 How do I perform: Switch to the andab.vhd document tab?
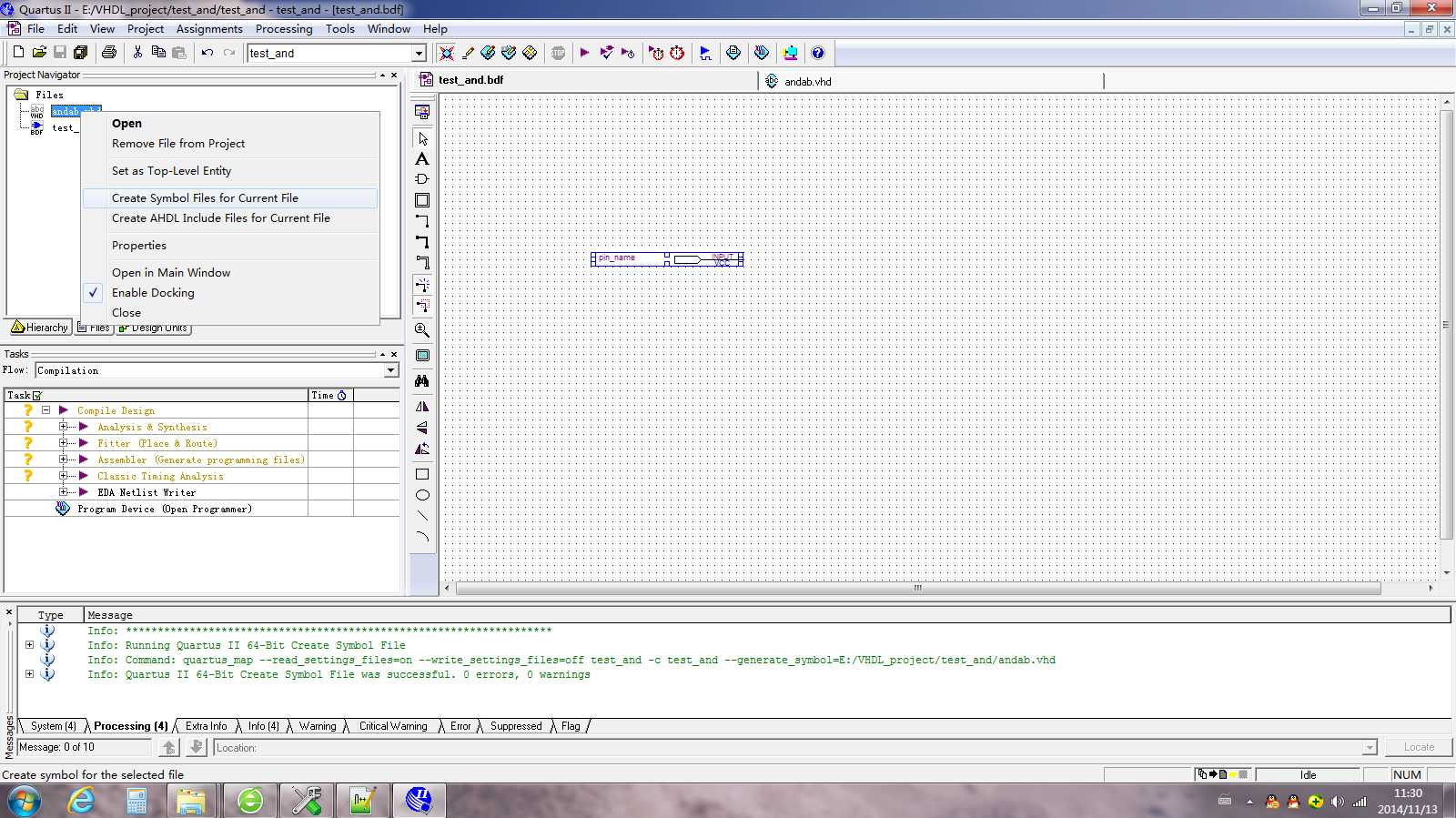click(807, 81)
